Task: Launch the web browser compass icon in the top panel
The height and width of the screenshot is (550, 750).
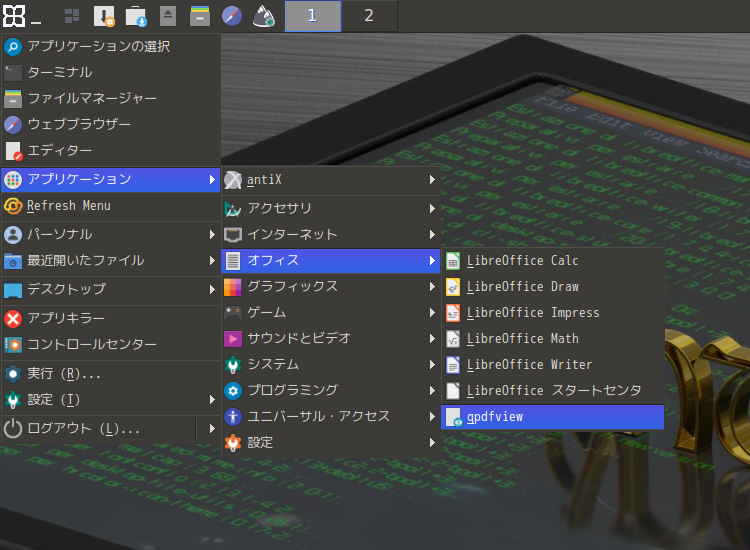Action: (x=232, y=16)
